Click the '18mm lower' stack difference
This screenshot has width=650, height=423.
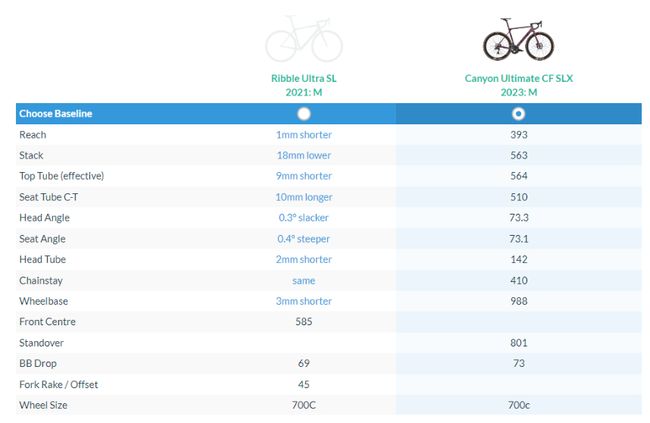pos(304,156)
